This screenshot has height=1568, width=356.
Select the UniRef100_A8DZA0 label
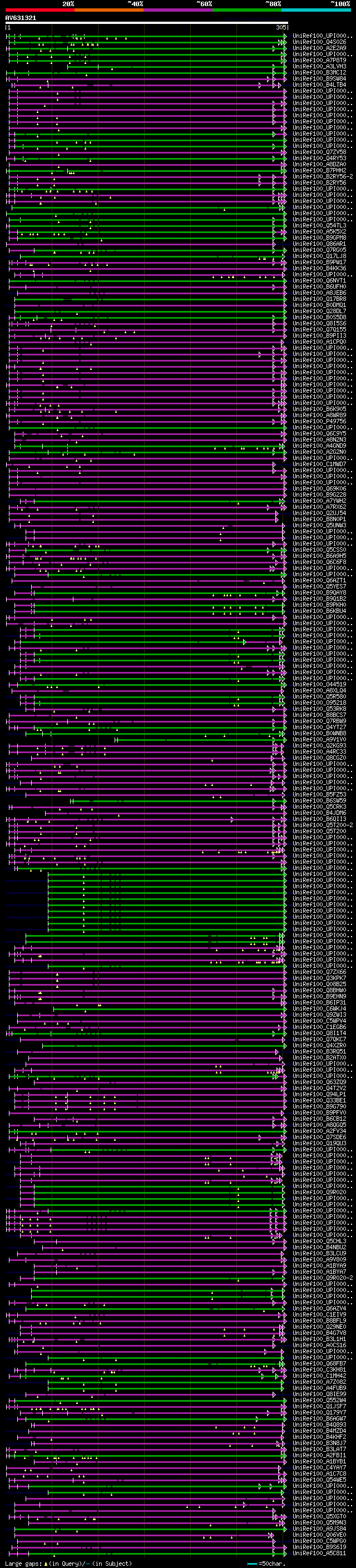click(319, 164)
